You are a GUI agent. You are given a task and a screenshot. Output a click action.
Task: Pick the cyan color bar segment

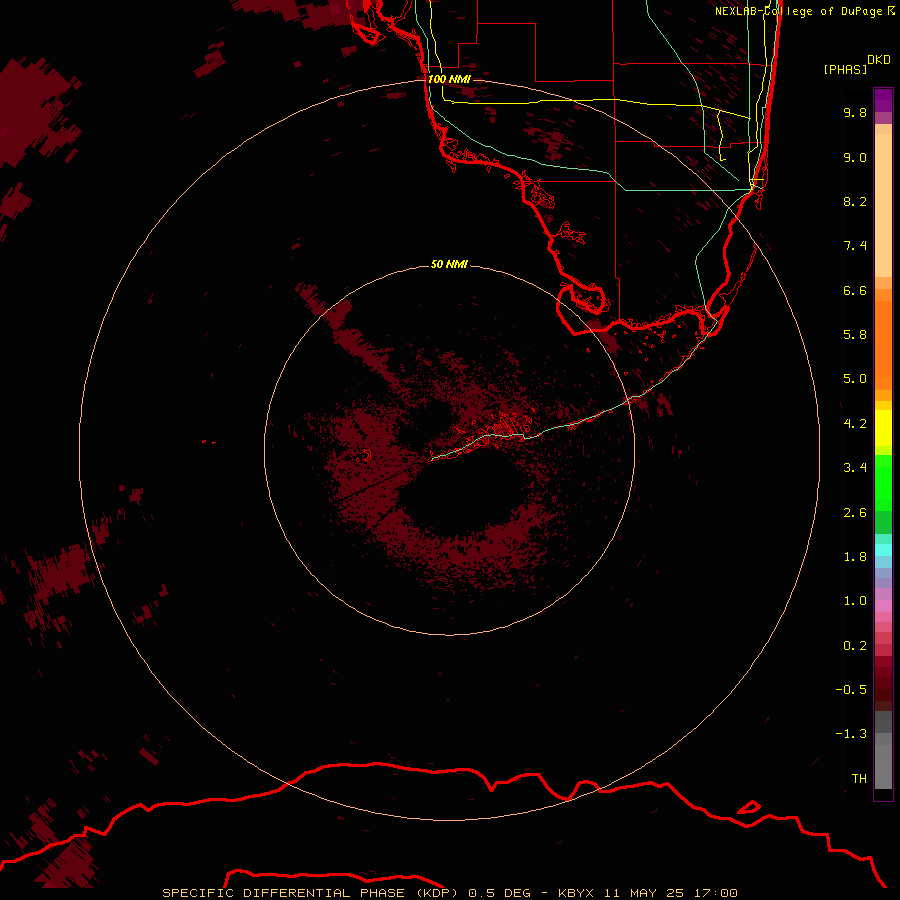click(x=883, y=550)
